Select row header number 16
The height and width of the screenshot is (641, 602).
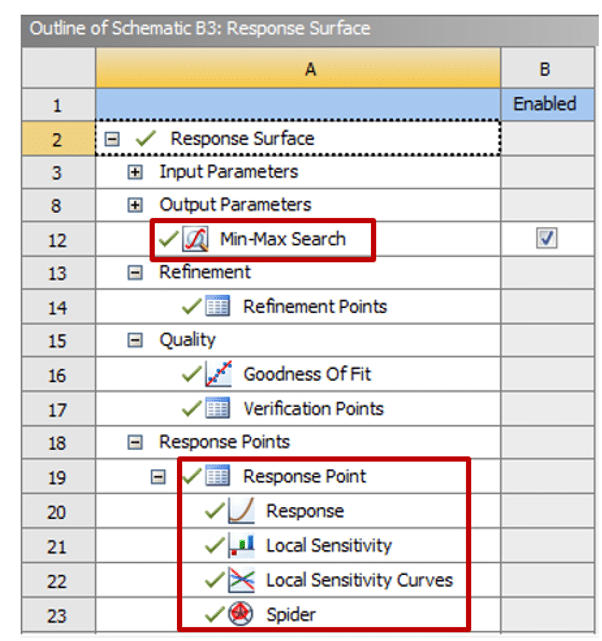coord(57,375)
